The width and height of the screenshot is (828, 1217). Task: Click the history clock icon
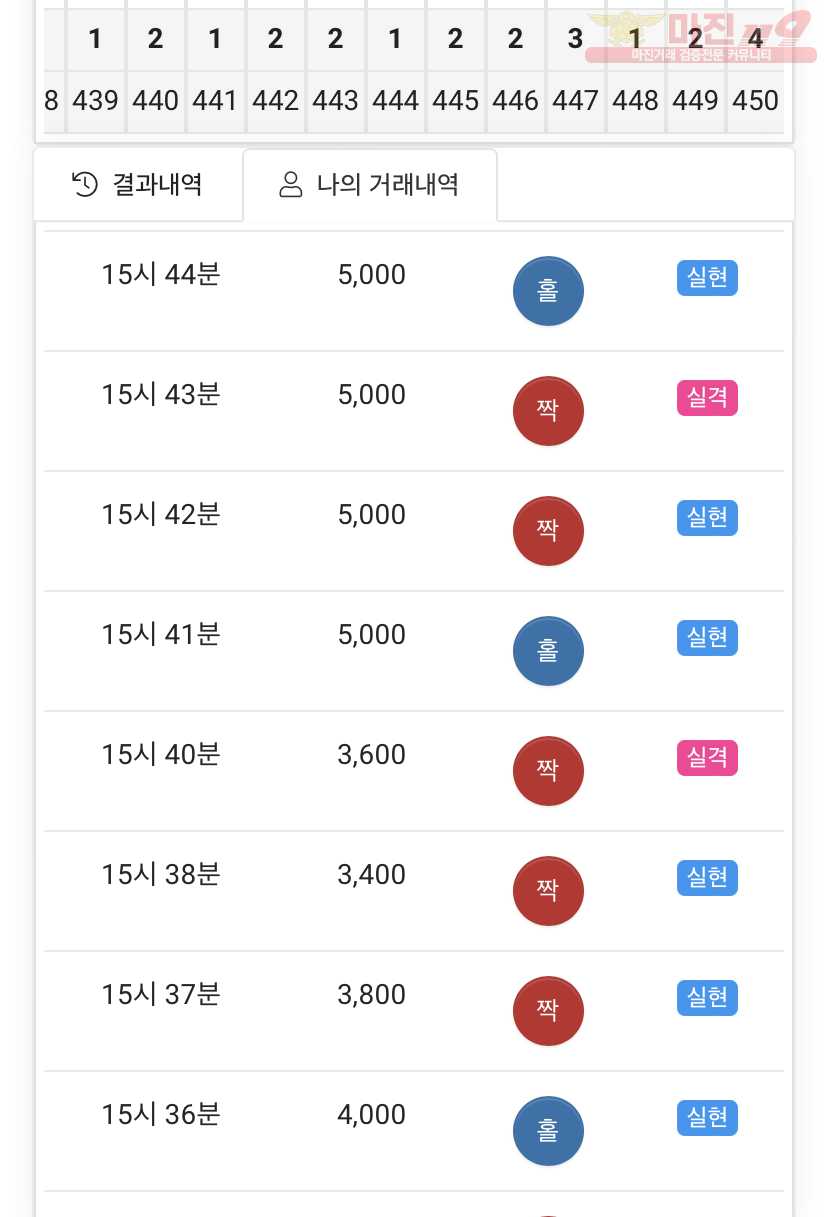(85, 184)
